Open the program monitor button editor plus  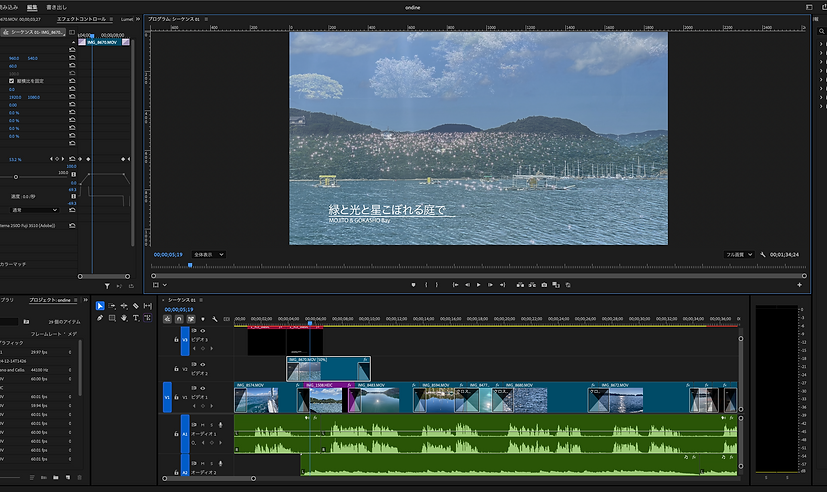coord(800,285)
